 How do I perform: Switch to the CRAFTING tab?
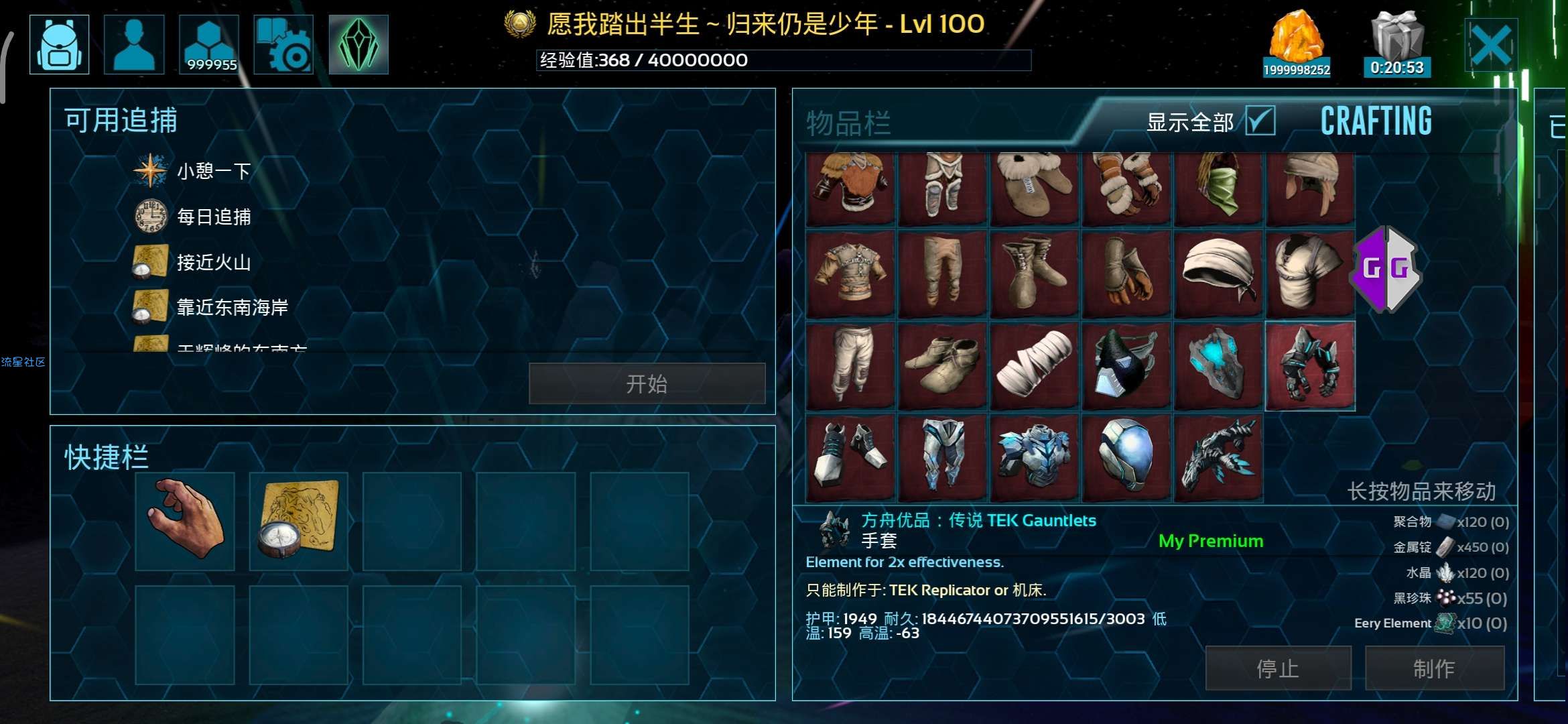1376,121
